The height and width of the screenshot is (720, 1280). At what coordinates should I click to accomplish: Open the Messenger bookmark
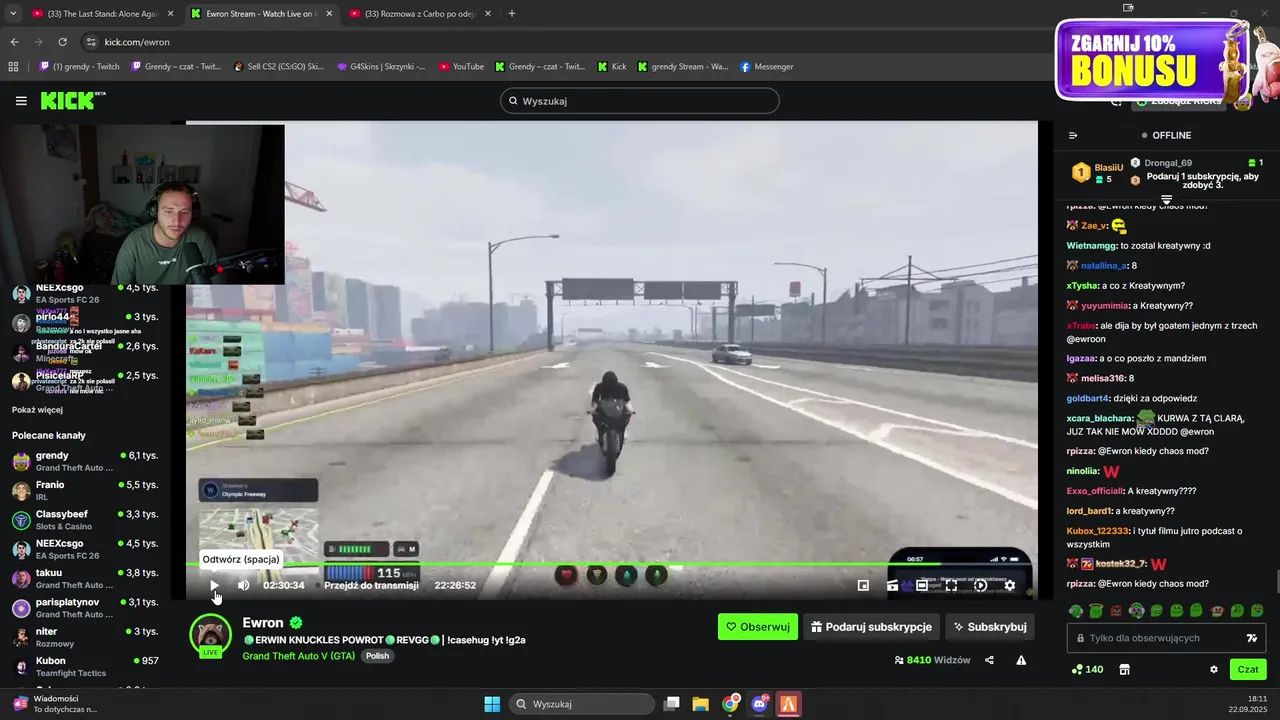pos(767,67)
